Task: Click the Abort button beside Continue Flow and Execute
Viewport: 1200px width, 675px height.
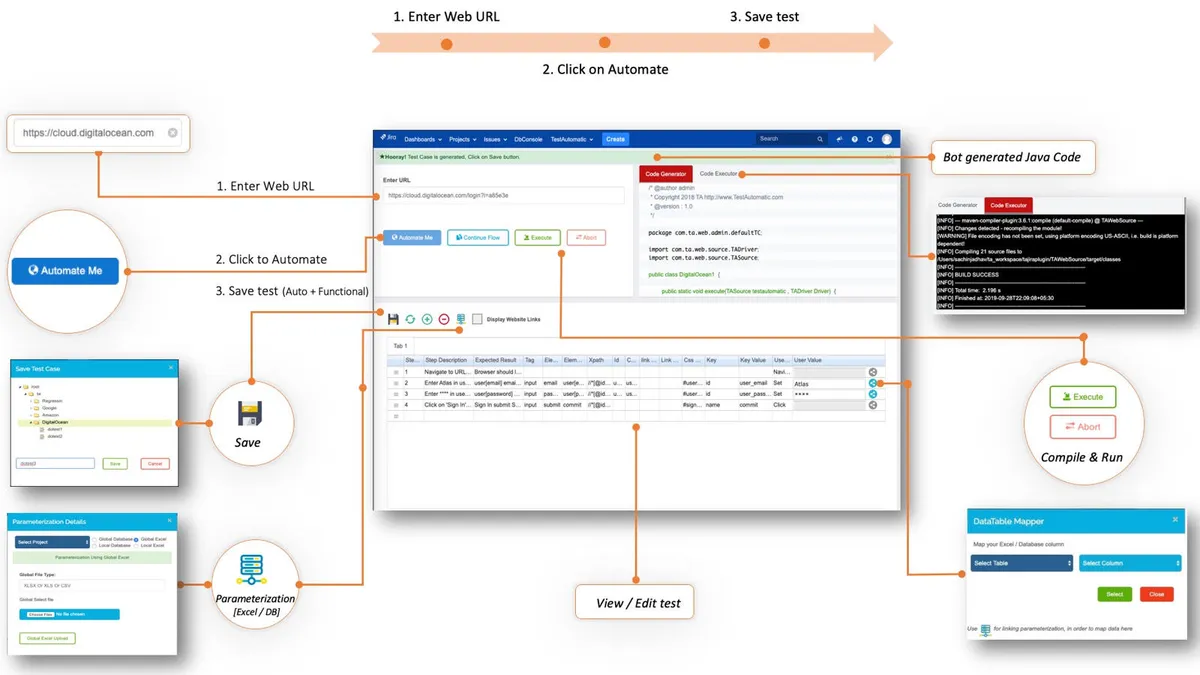Action: 586,238
